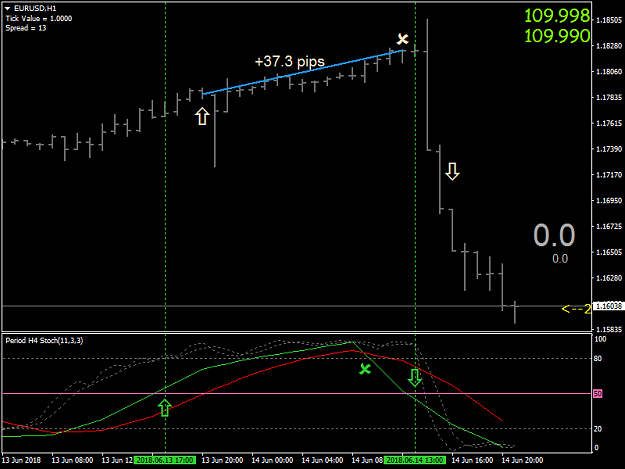Screen dimensions: 625x469
Task: Click the 1.17390 price scale label
Action: [x=609, y=149]
